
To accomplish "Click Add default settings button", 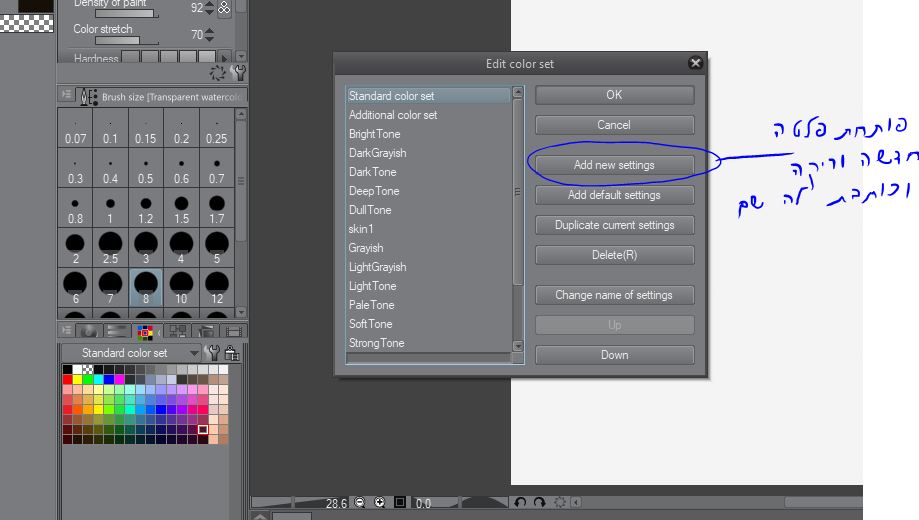I will [x=614, y=195].
